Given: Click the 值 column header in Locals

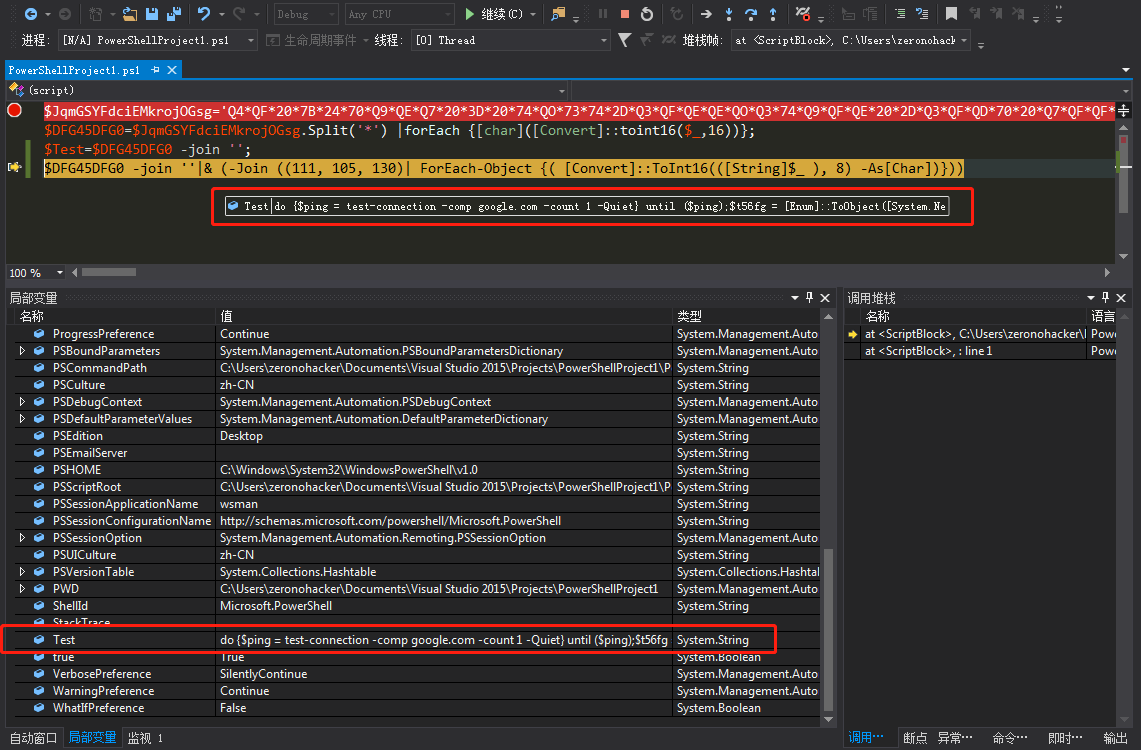Looking at the screenshot, I should (x=444, y=316).
